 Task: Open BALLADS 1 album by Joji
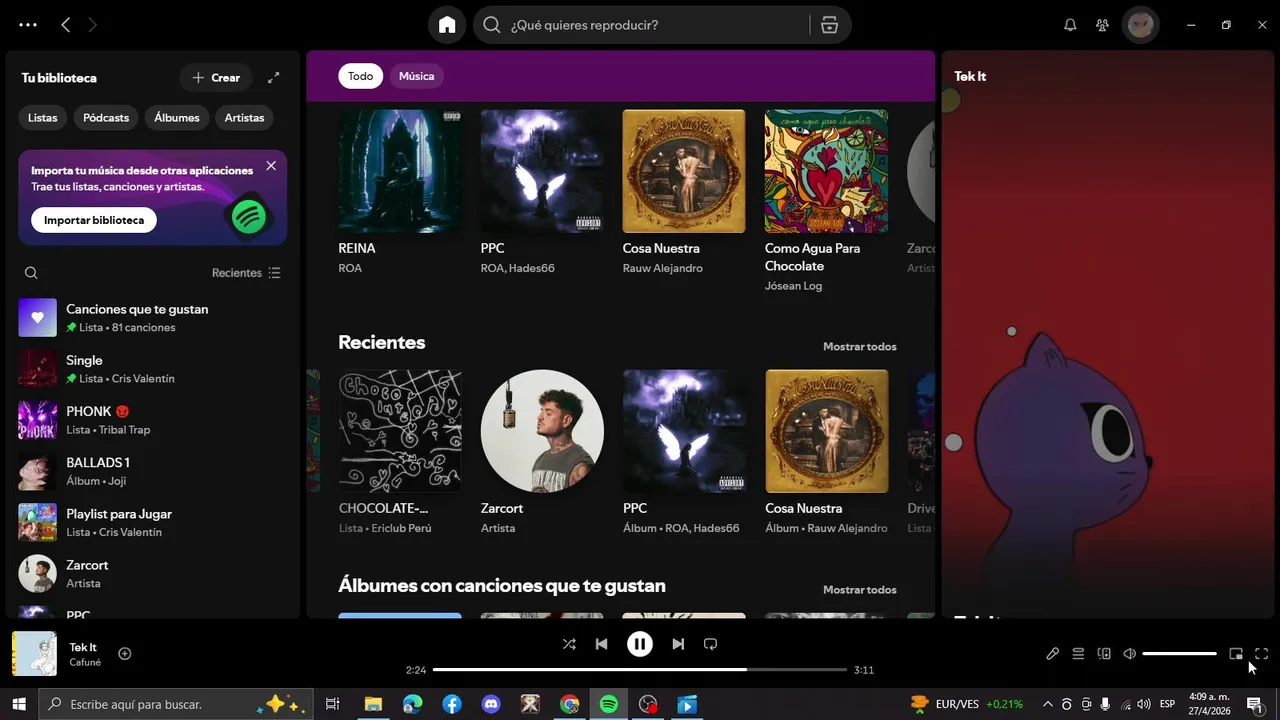(152, 471)
